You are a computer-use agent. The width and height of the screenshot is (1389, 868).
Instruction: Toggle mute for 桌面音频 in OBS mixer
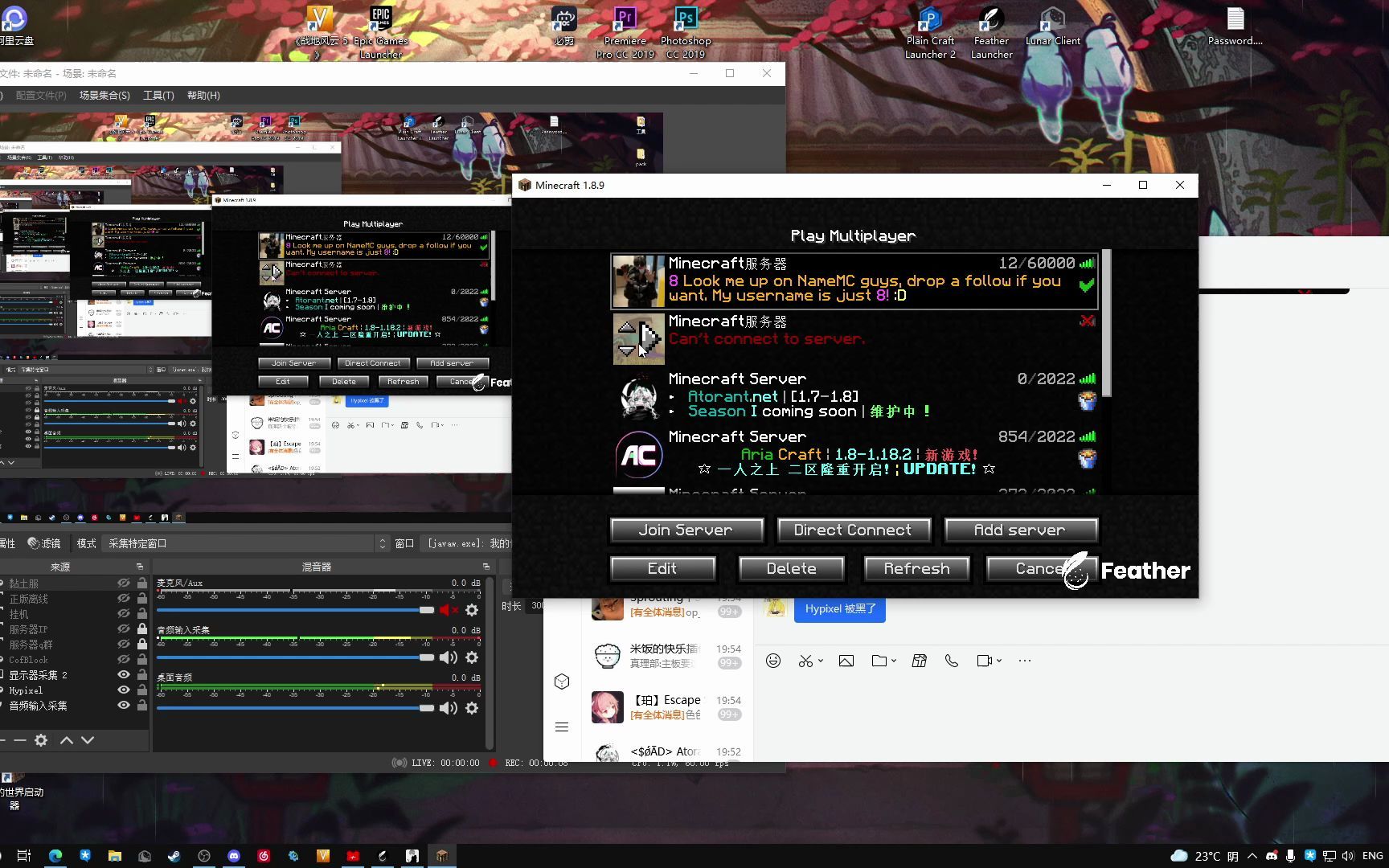(x=449, y=708)
